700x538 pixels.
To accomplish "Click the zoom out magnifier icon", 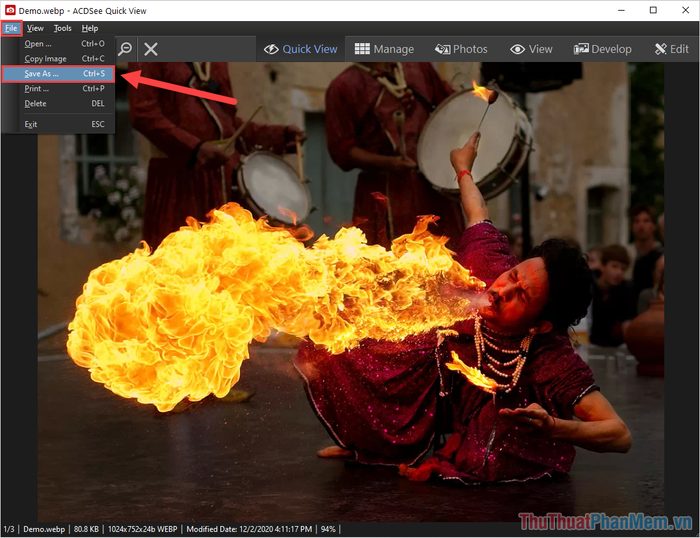I will pyautogui.click(x=125, y=49).
